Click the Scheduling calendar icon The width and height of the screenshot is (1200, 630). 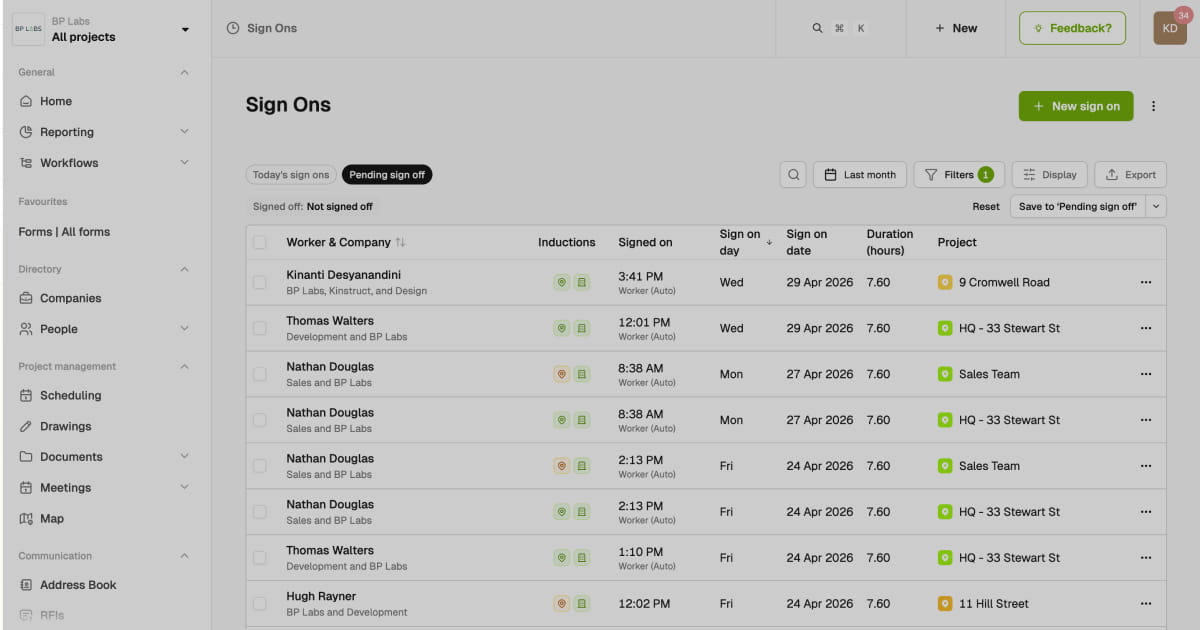click(x=26, y=395)
